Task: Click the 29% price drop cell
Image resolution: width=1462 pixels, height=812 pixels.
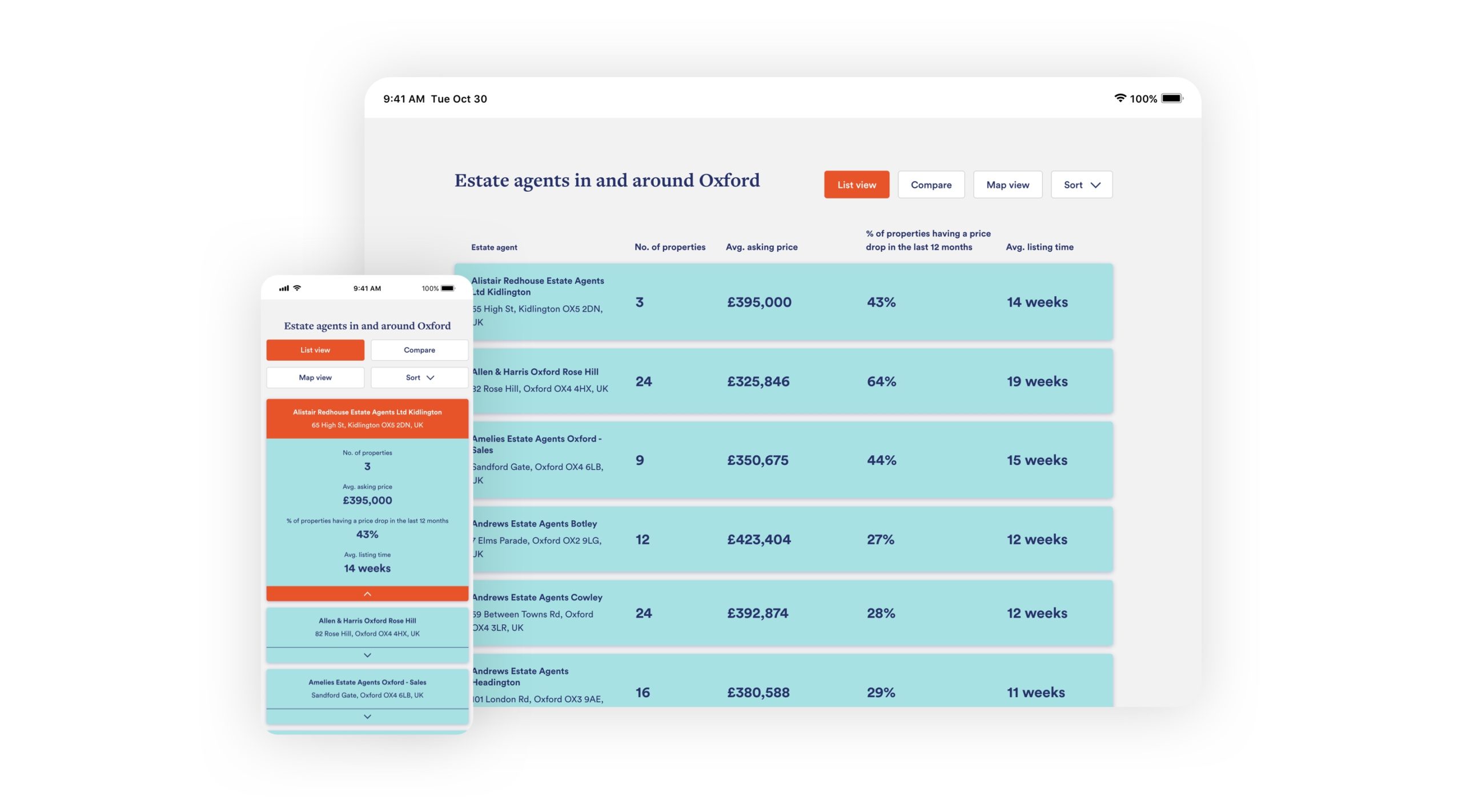Action: [881, 692]
